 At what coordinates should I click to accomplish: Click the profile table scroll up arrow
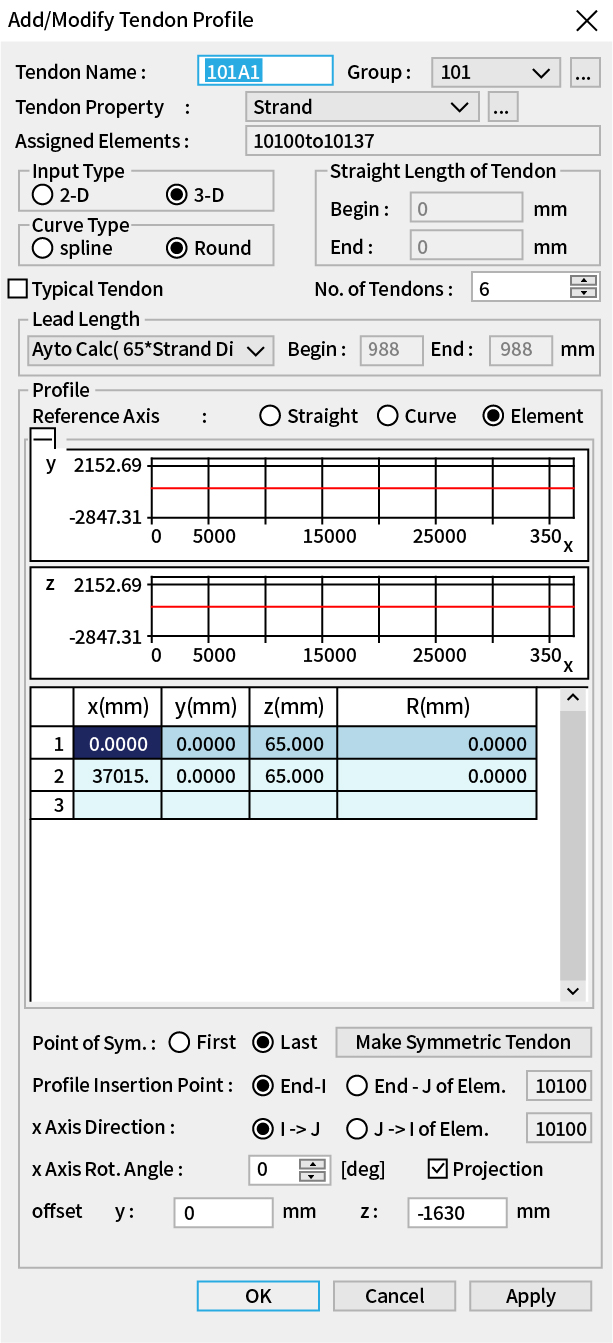coord(573,698)
